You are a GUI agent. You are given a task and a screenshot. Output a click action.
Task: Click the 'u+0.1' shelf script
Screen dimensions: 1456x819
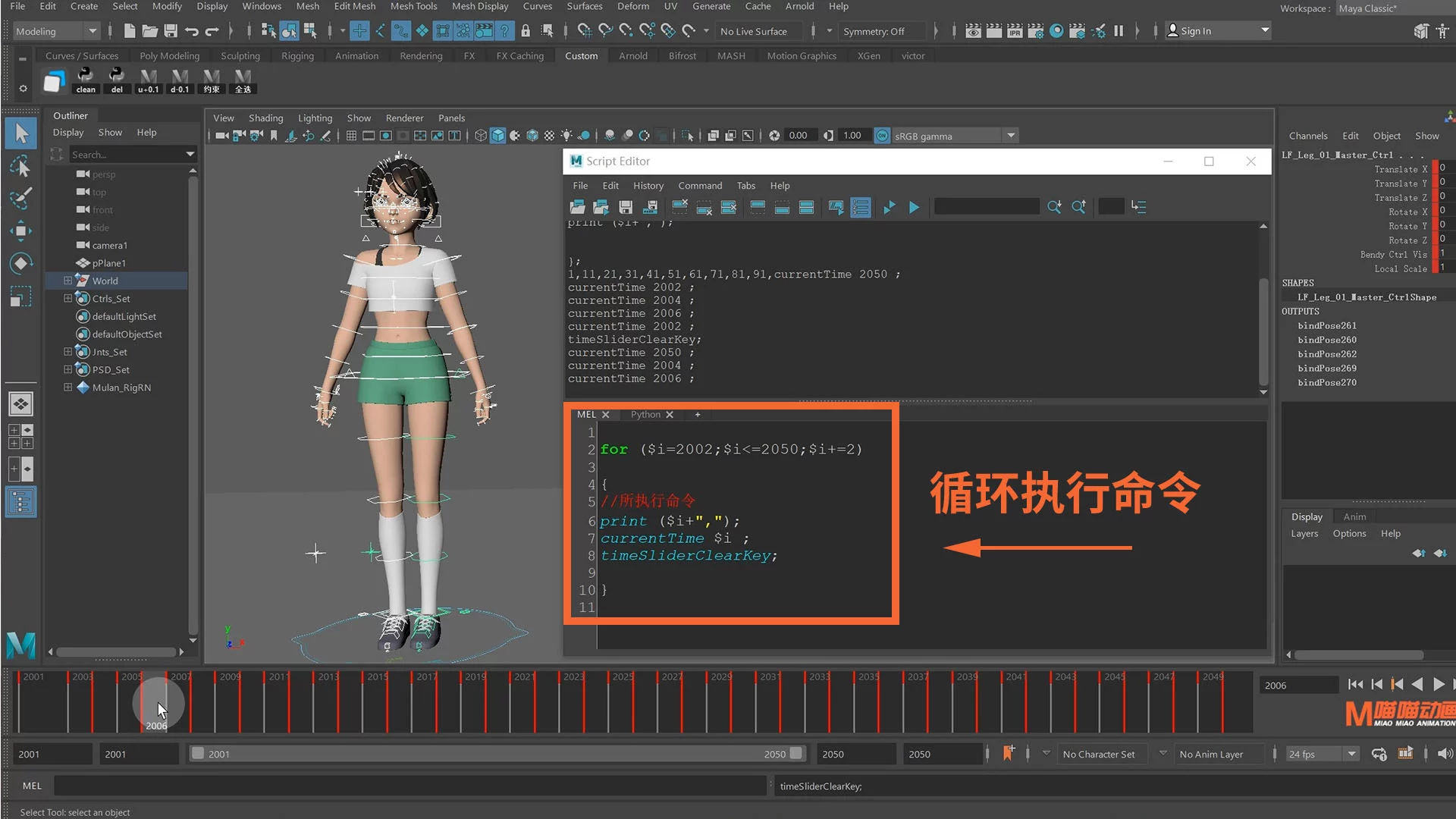click(149, 80)
